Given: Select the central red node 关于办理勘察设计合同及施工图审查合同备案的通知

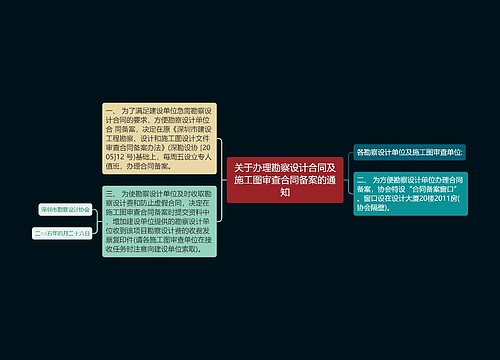Looking at the screenshot, I should (285, 180).
